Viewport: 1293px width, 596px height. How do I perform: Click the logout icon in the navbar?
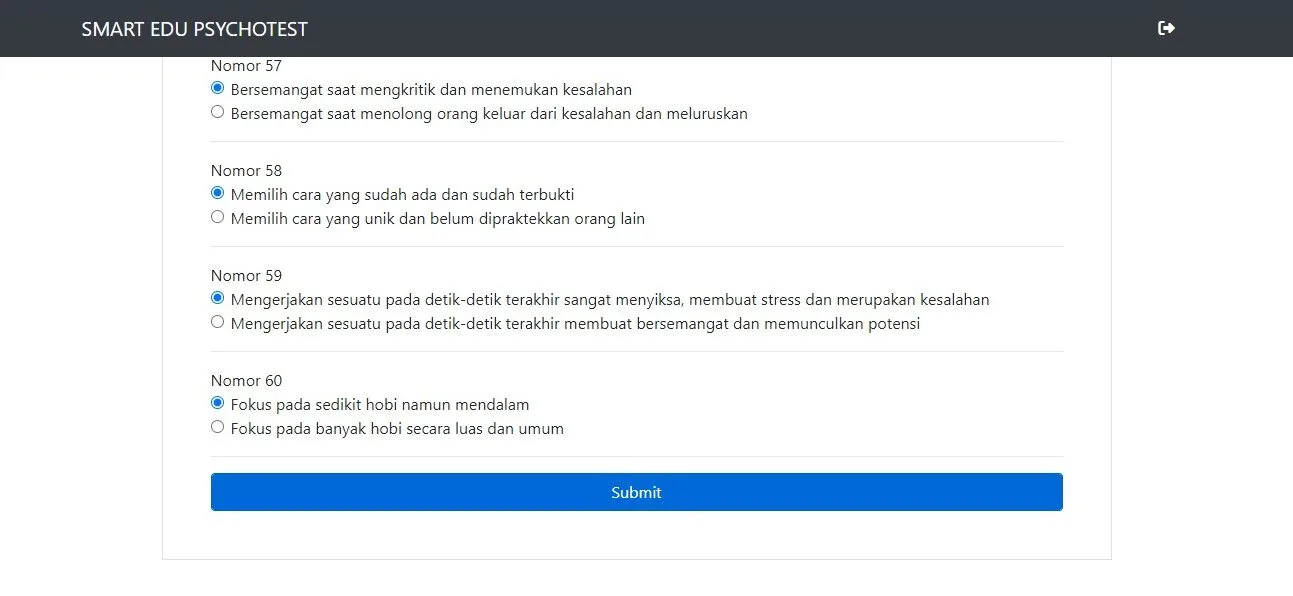click(x=1166, y=28)
